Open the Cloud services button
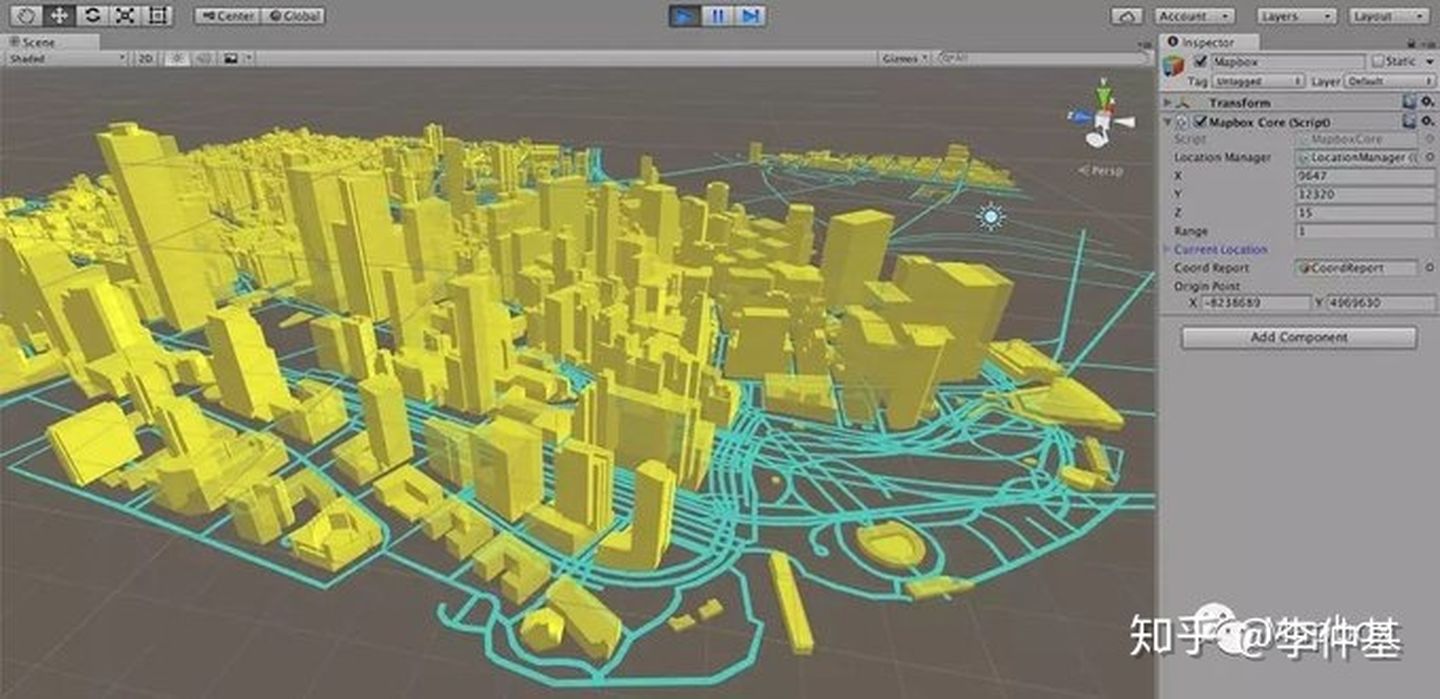This screenshot has height=699, width=1440. tap(1127, 16)
